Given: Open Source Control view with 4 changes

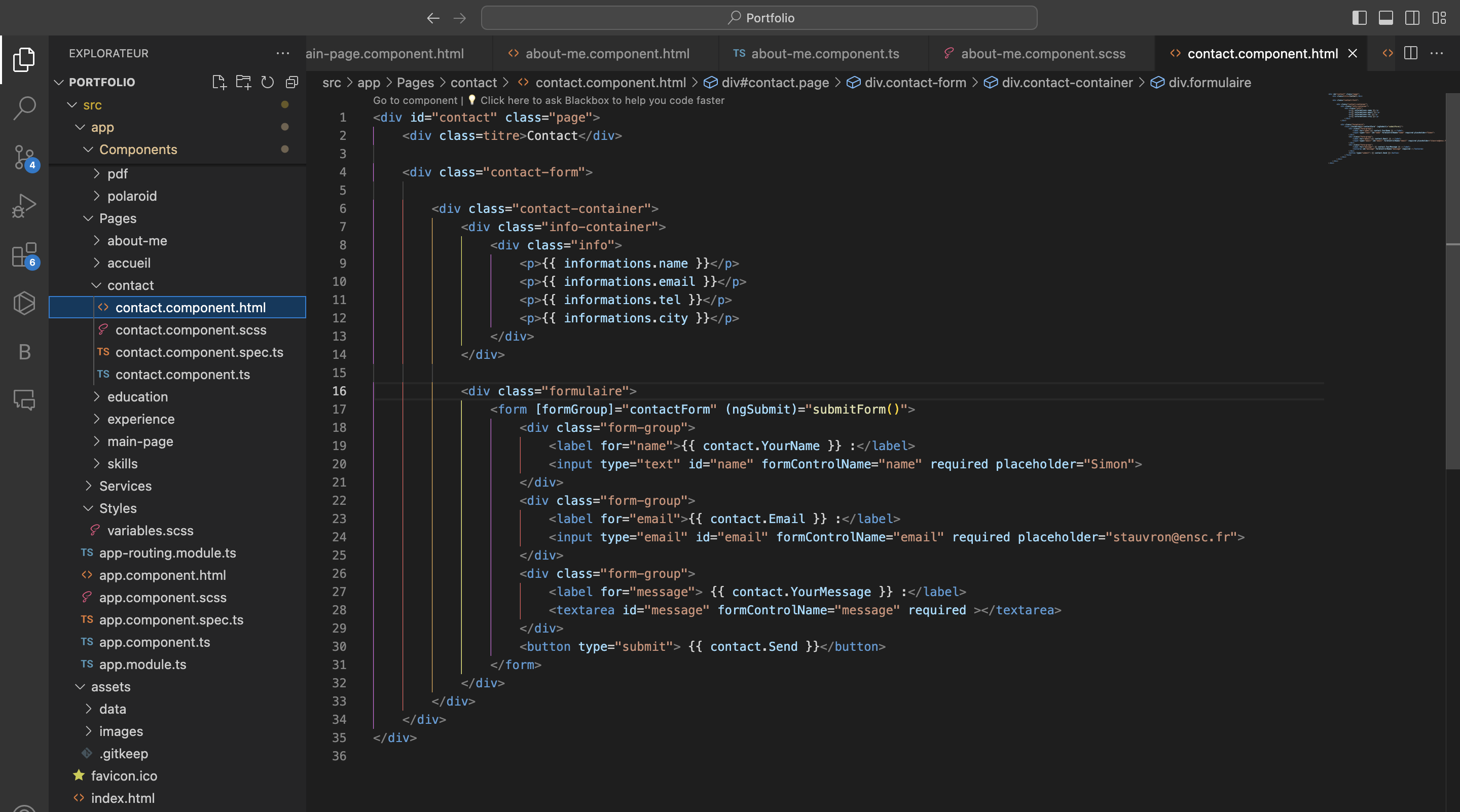Looking at the screenshot, I should pos(24,157).
